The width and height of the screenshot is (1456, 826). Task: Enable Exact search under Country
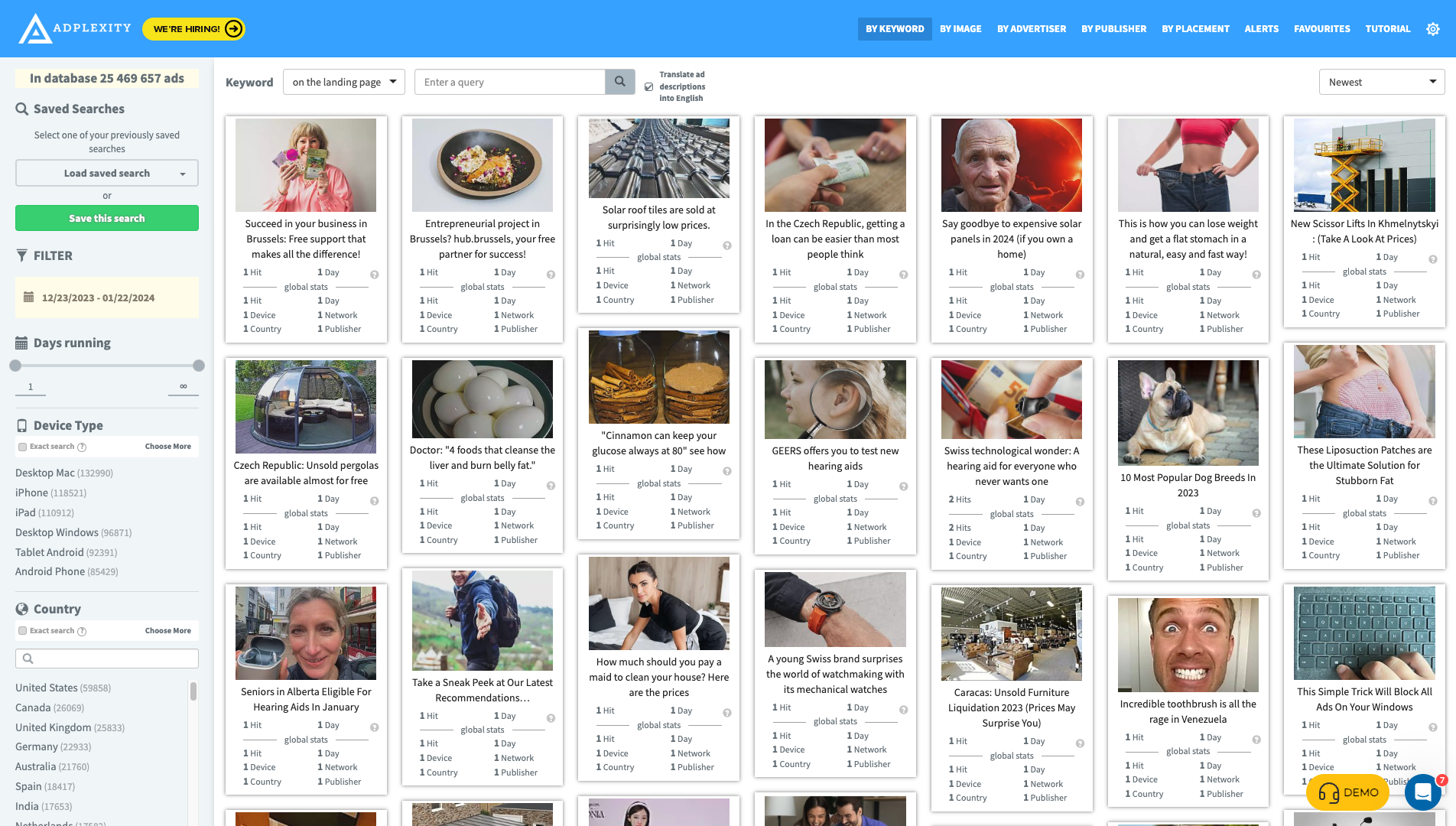tap(23, 631)
